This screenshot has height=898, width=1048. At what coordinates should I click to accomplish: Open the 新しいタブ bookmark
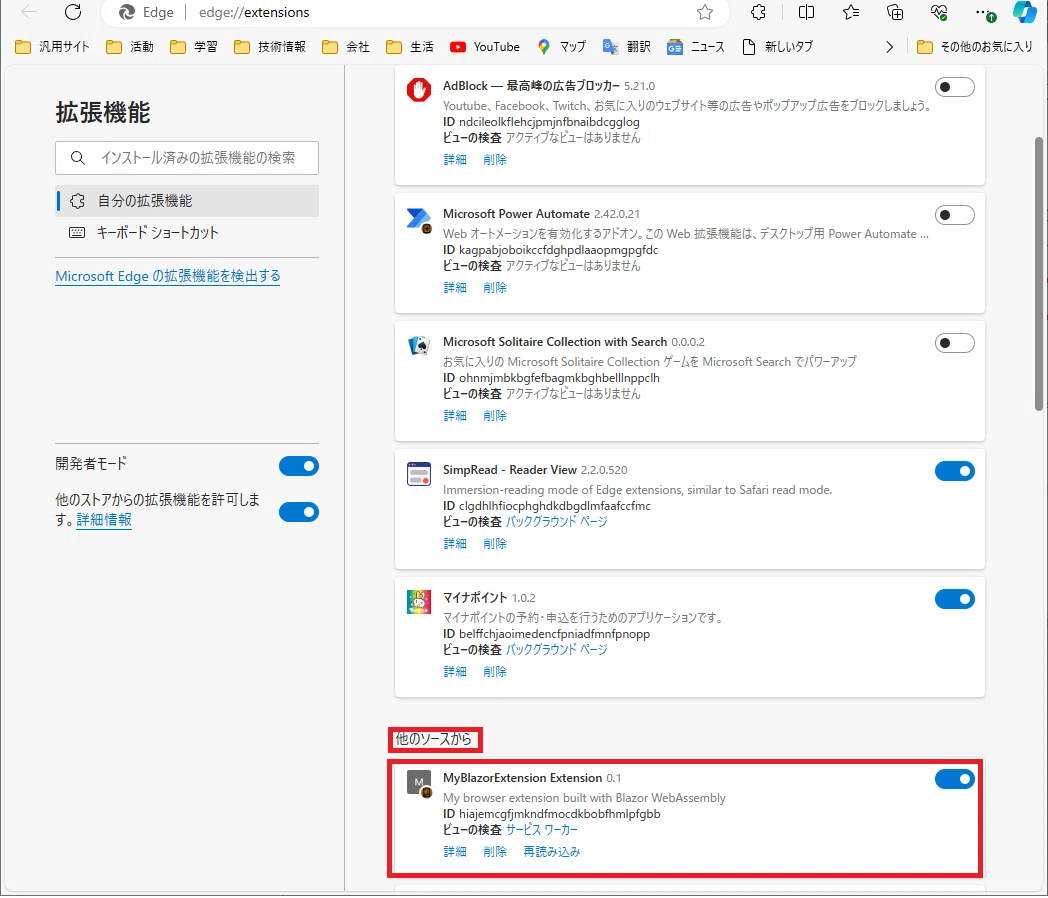[777, 47]
